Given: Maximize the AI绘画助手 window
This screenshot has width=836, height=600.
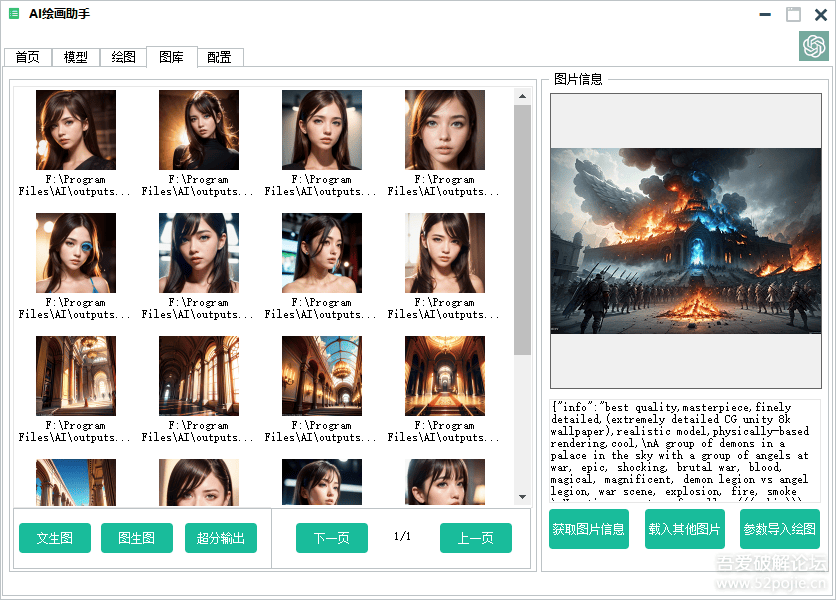Looking at the screenshot, I should click(793, 14).
